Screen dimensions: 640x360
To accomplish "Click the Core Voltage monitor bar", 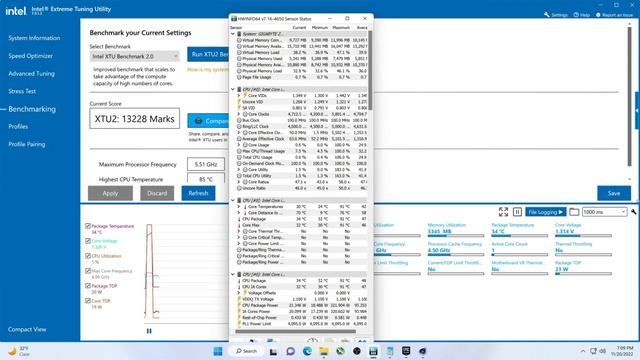I will (584, 236).
